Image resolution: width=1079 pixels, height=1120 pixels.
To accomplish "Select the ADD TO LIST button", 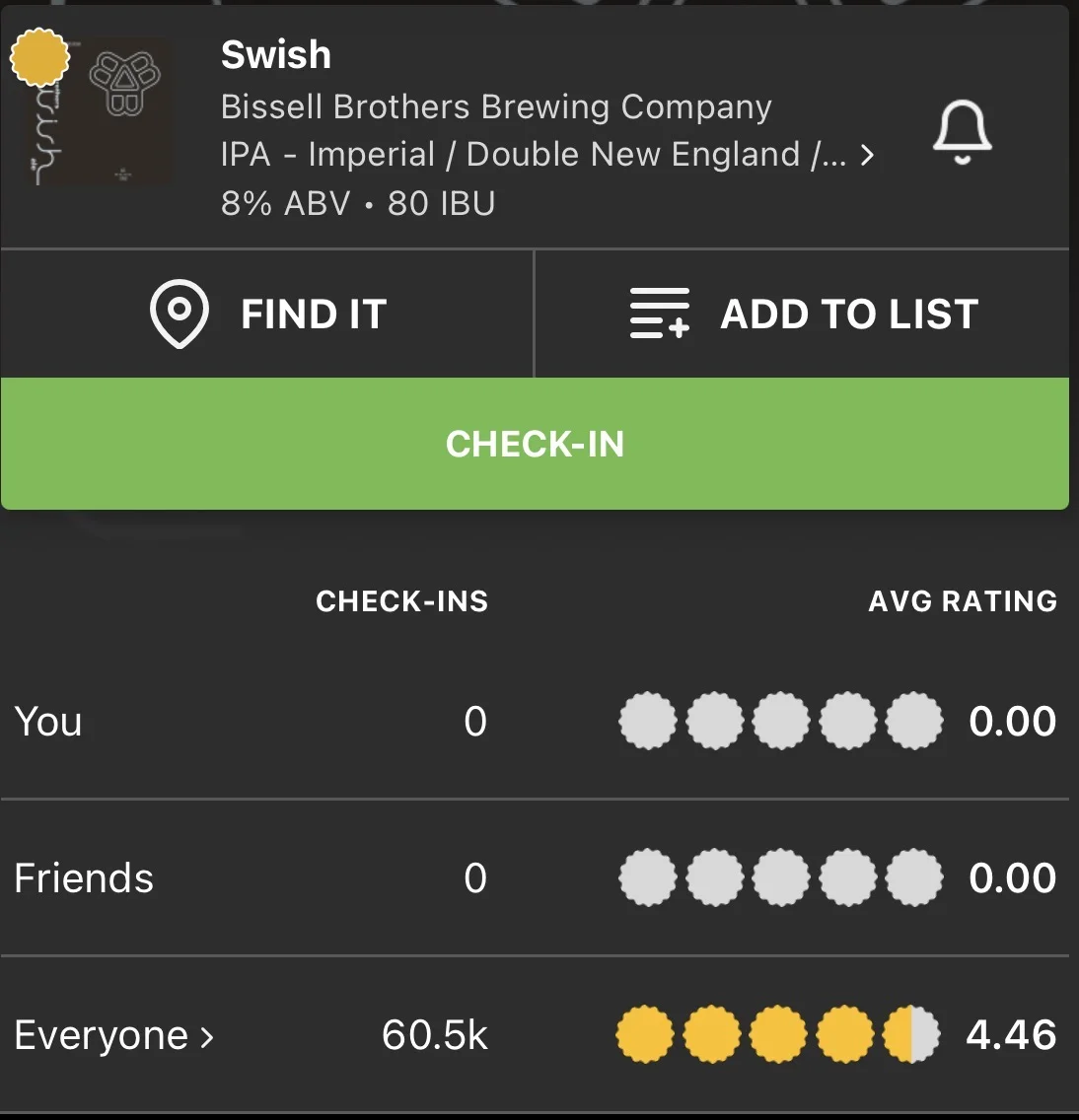I will click(x=802, y=314).
